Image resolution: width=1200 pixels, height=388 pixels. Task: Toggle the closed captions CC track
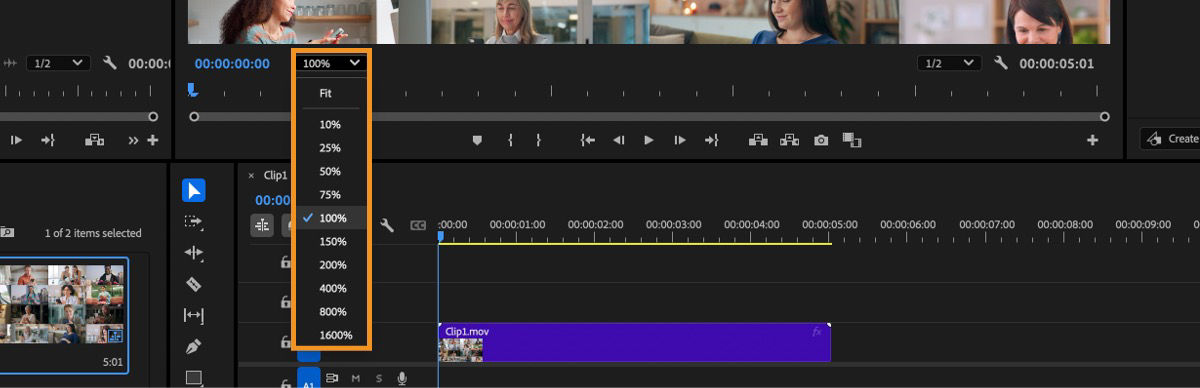418,226
